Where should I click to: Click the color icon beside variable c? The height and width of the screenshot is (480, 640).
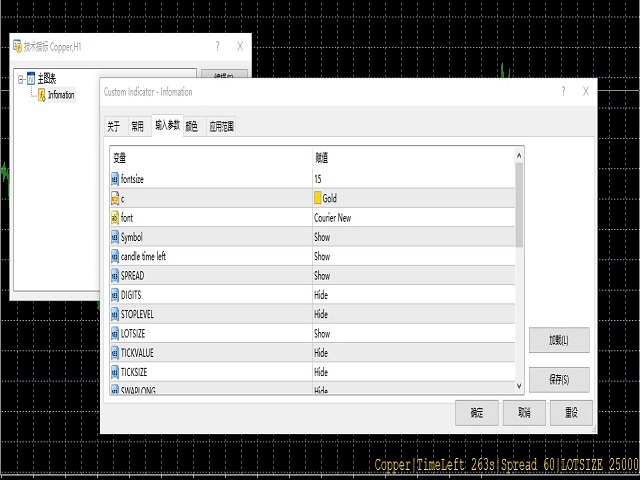115,198
